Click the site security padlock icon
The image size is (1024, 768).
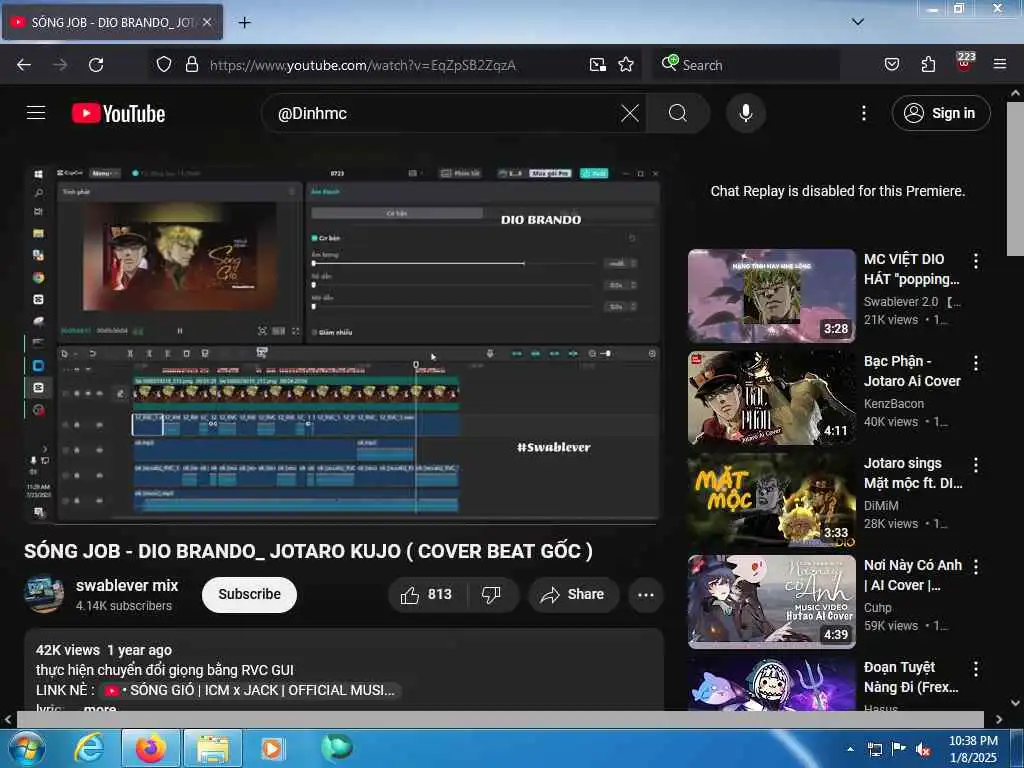tap(191, 65)
